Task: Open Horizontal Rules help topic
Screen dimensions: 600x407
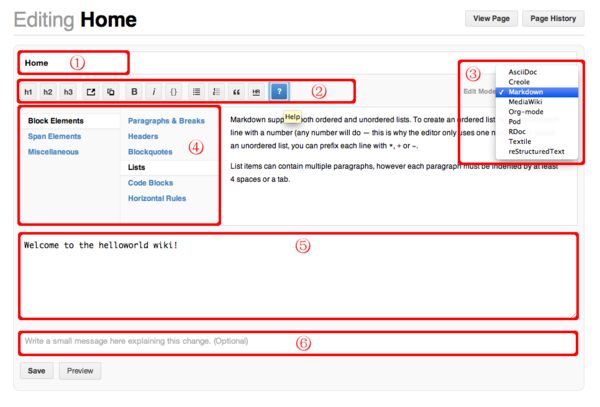Action: pyautogui.click(x=157, y=199)
